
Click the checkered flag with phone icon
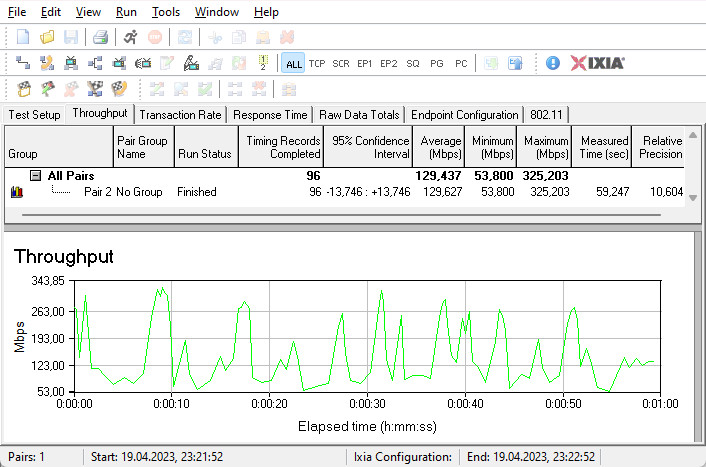[119, 89]
